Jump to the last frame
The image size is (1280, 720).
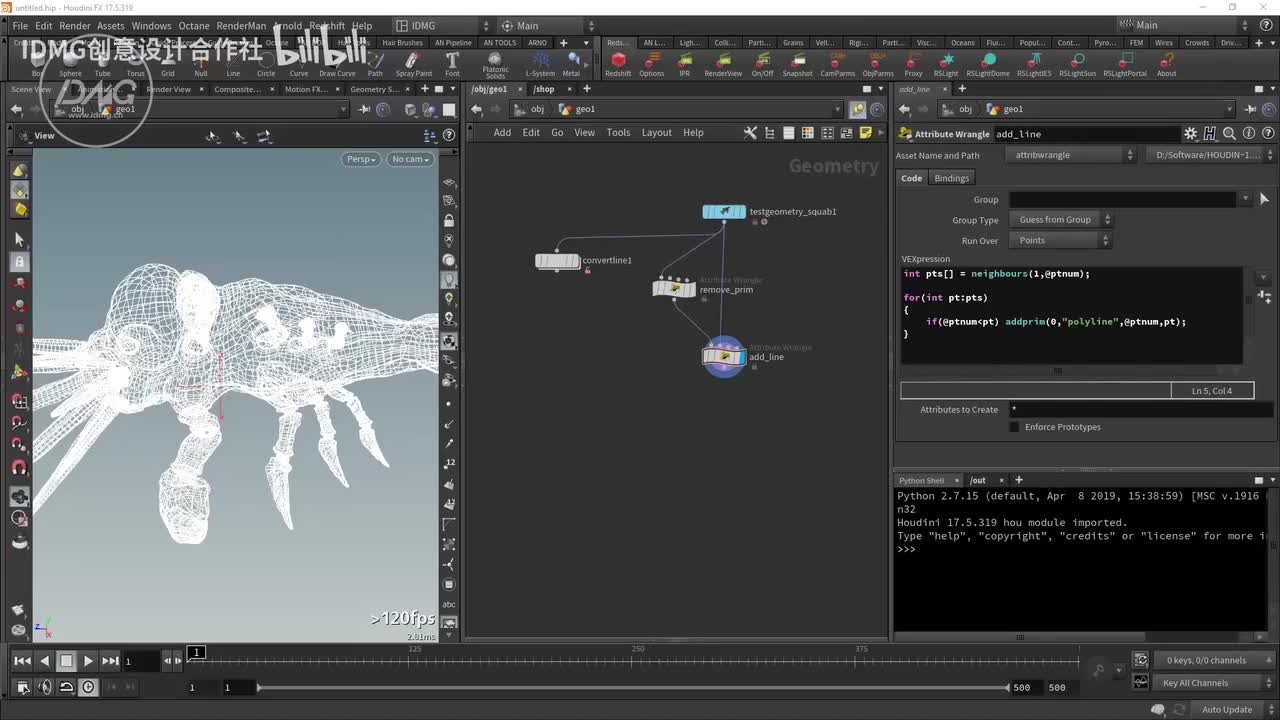click(110, 661)
